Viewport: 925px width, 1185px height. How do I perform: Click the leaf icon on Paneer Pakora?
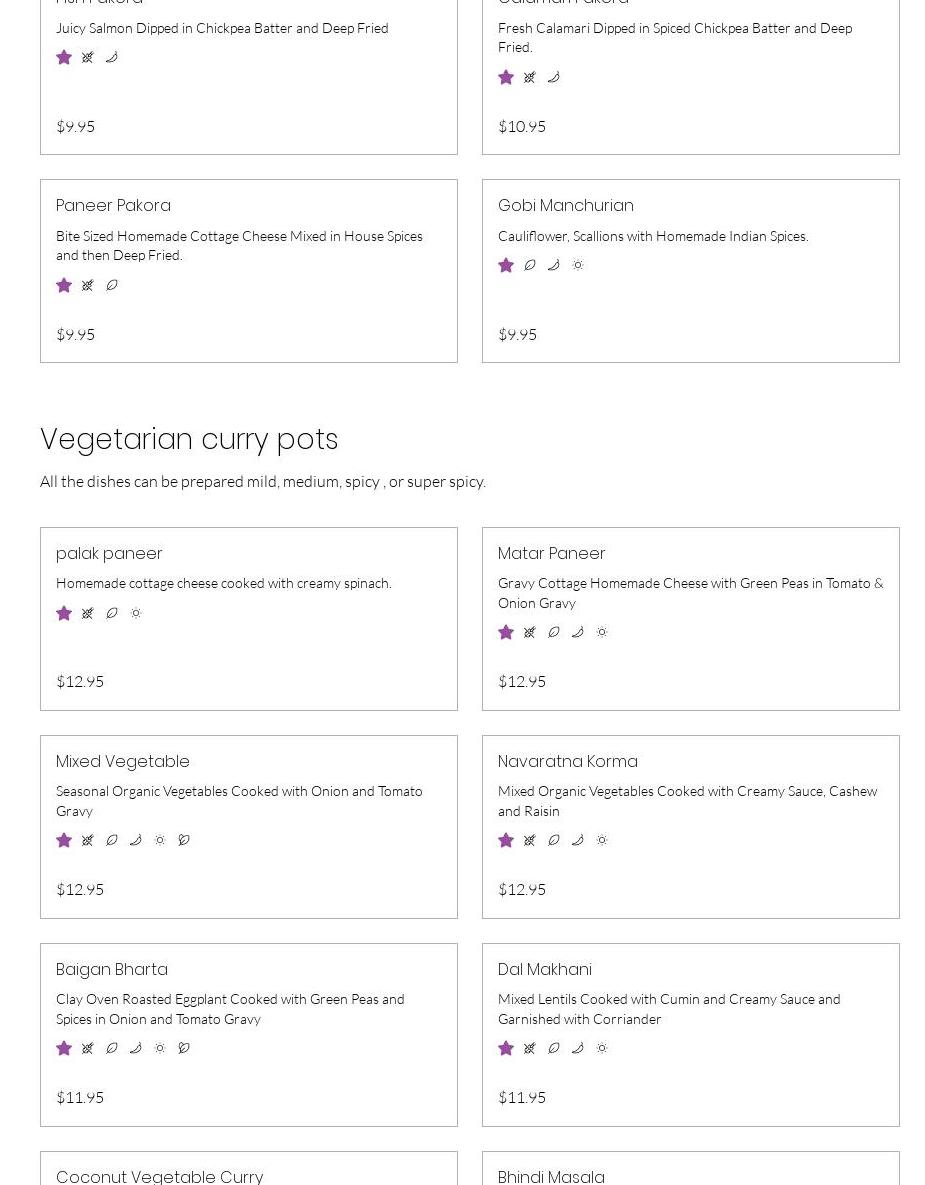[112, 285]
